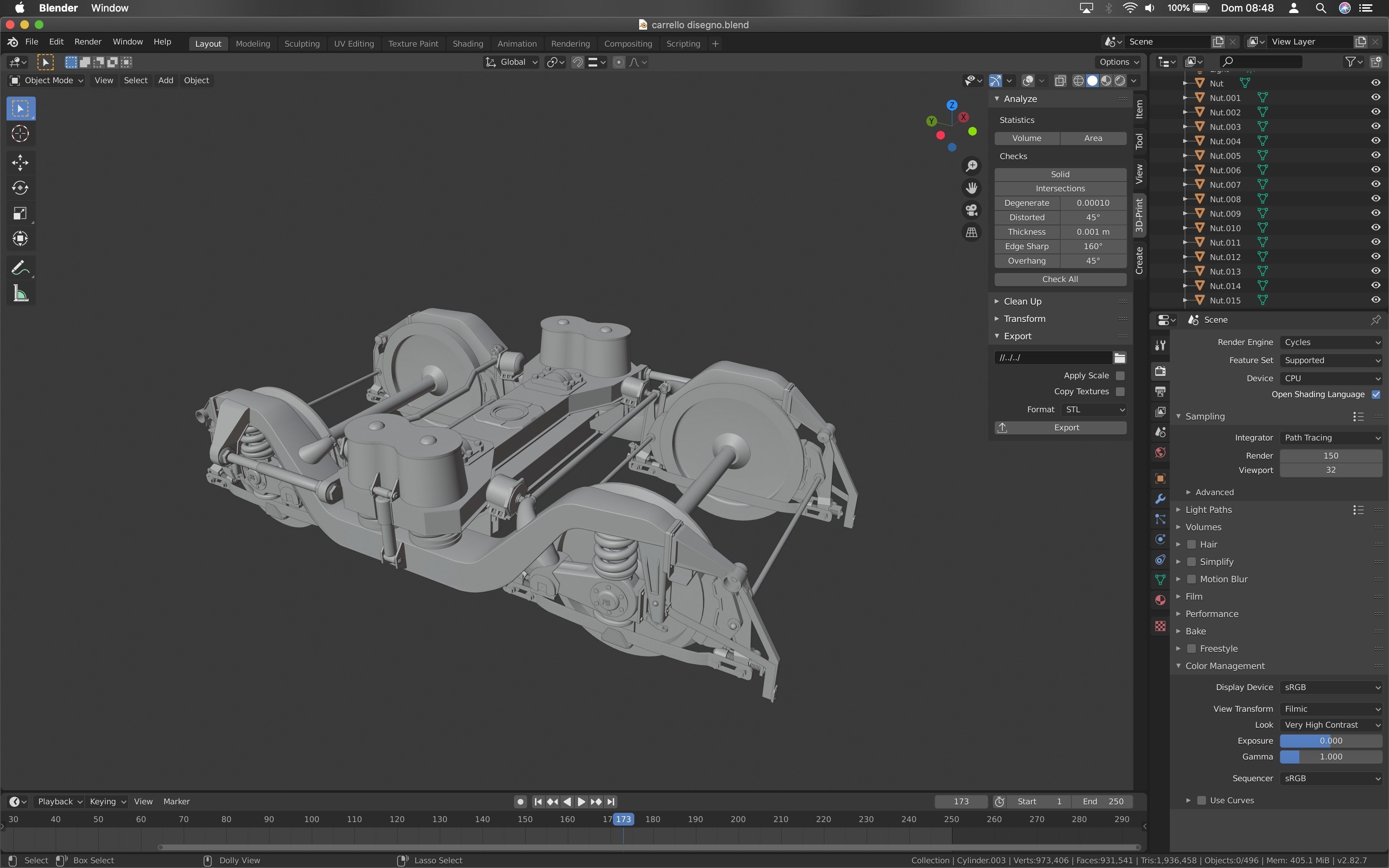The width and height of the screenshot is (1389, 868).
Task: Enable the Motion Blur checkbox
Action: tap(1192, 579)
